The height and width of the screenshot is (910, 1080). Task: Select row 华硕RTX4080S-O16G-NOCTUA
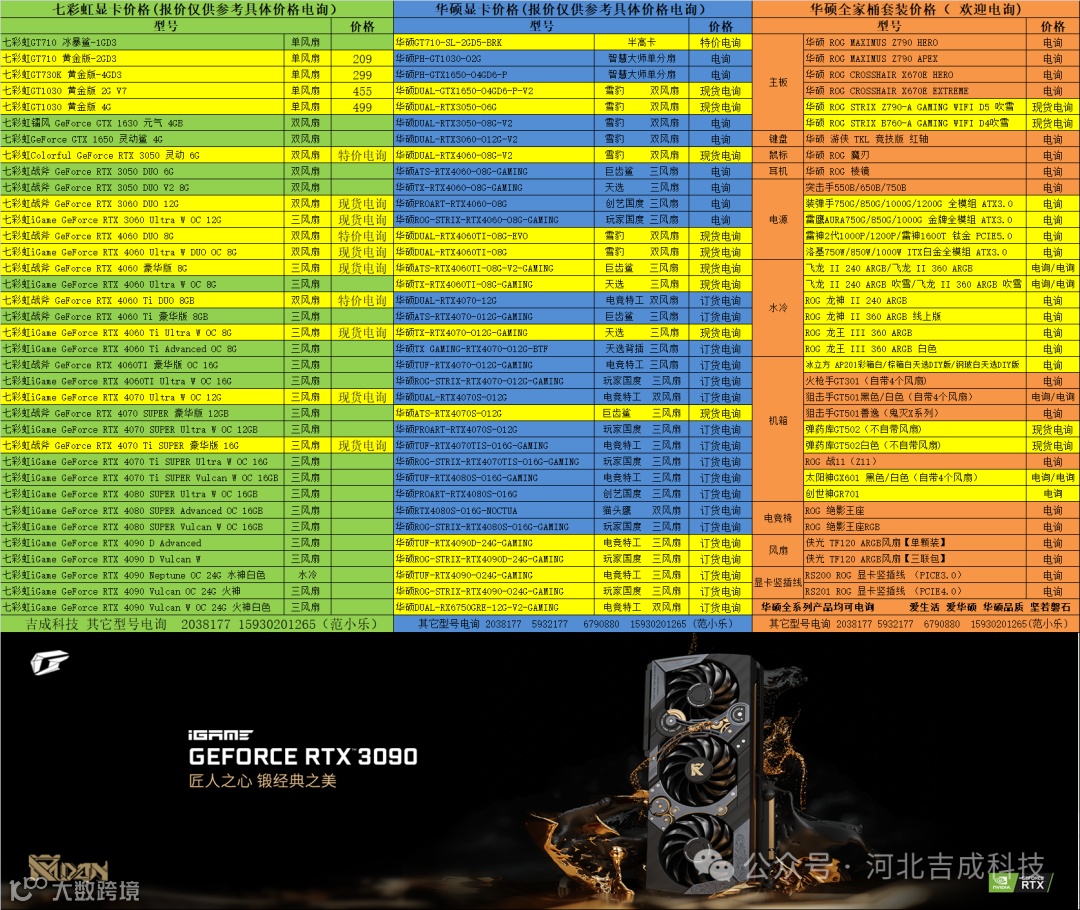572,510
